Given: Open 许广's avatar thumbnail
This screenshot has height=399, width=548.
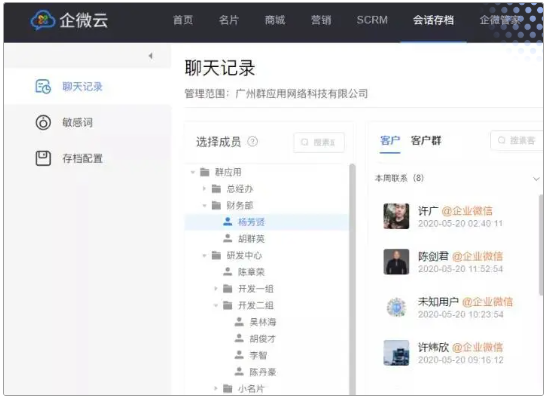Looking at the screenshot, I should click(396, 216).
